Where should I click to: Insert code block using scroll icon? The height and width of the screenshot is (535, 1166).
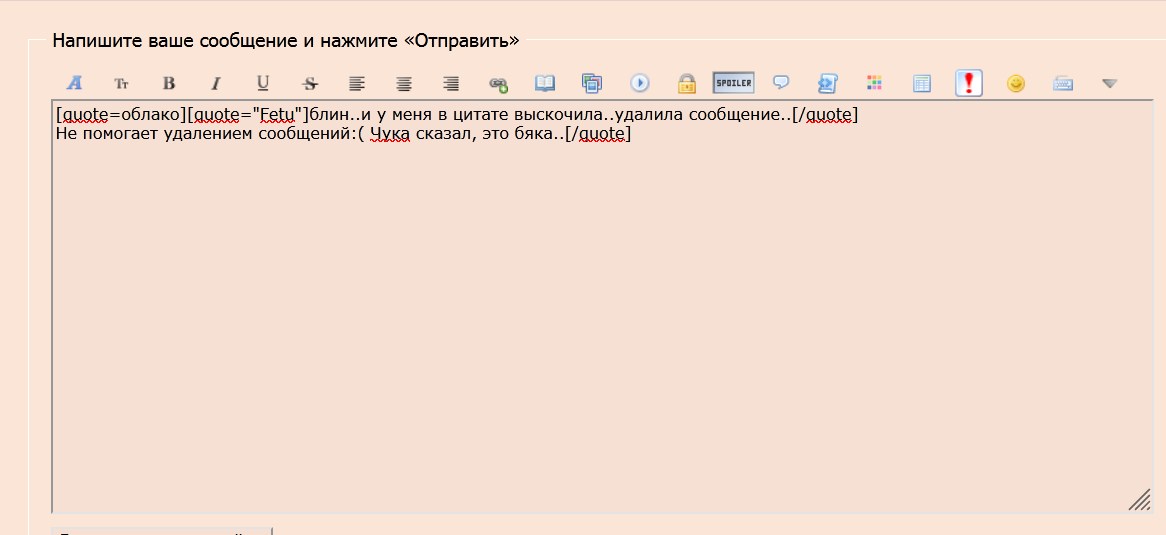click(x=828, y=83)
